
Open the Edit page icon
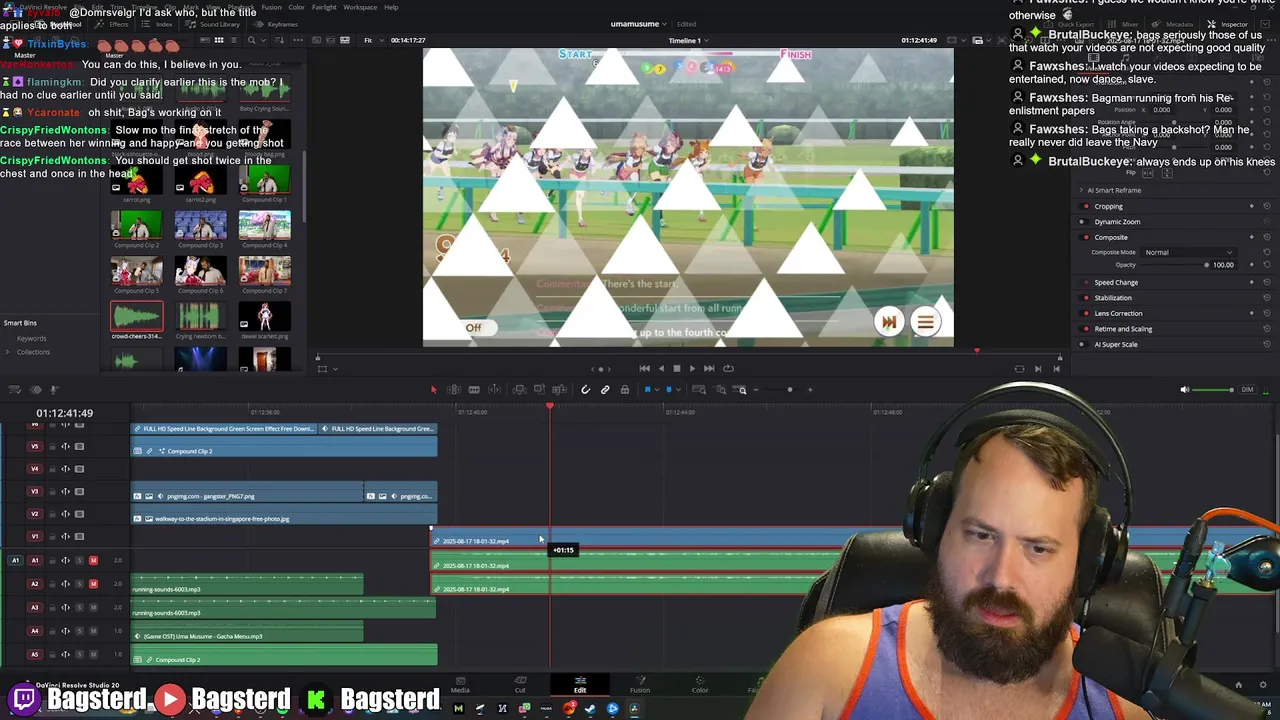[x=580, y=684]
